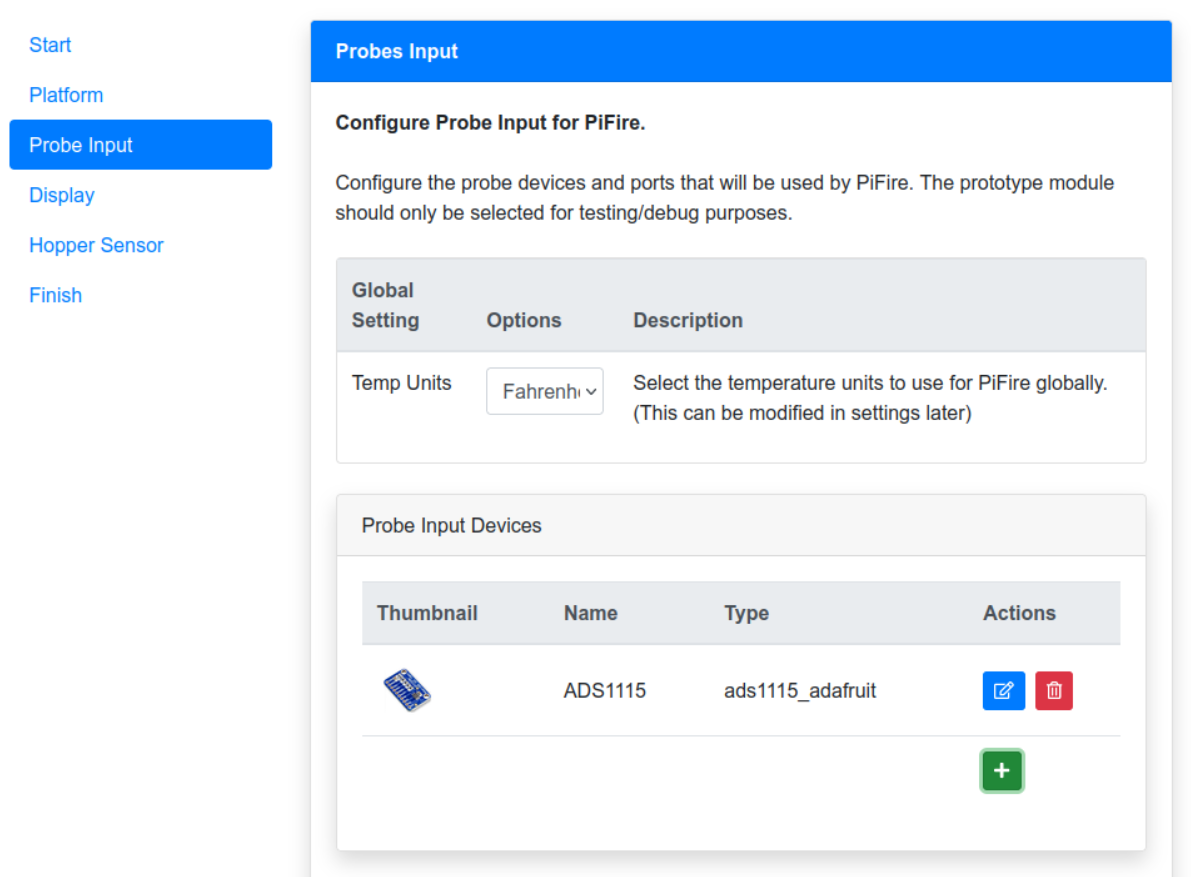Open the Temp Units dropdown
This screenshot has height=877, width=1191.
(545, 391)
